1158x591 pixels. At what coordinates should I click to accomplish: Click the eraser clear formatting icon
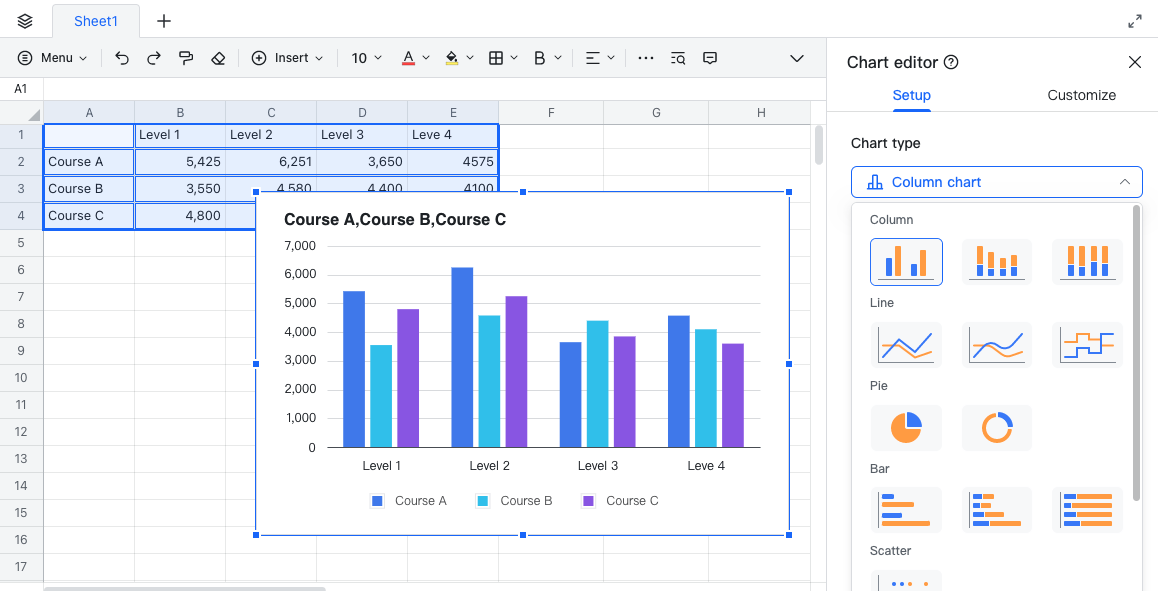pyautogui.click(x=218, y=58)
